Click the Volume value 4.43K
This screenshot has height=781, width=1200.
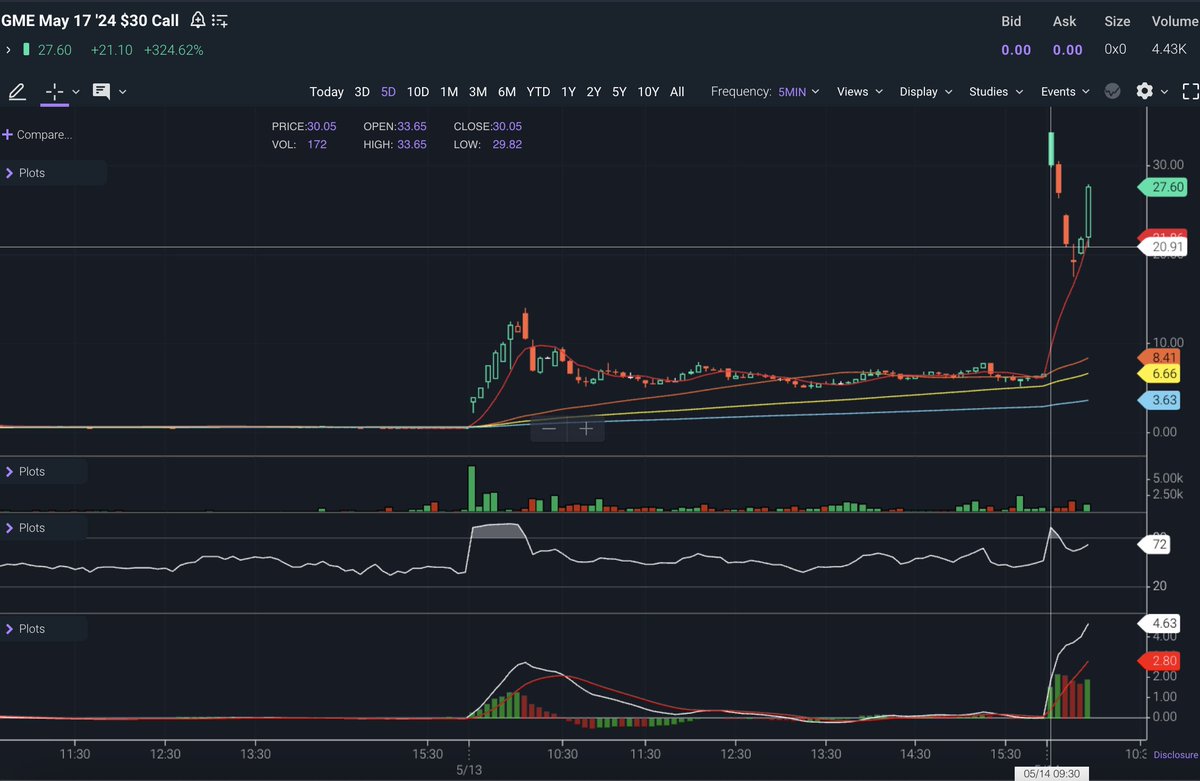click(1168, 49)
